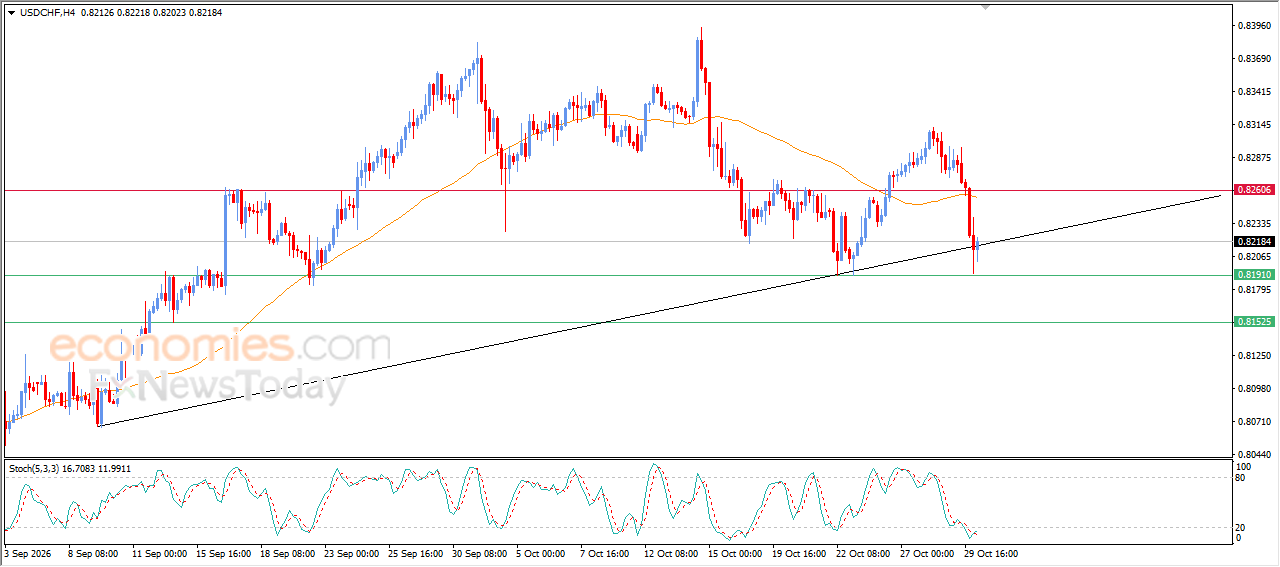Click the 15 Sep 16:00 time label

tap(224, 552)
